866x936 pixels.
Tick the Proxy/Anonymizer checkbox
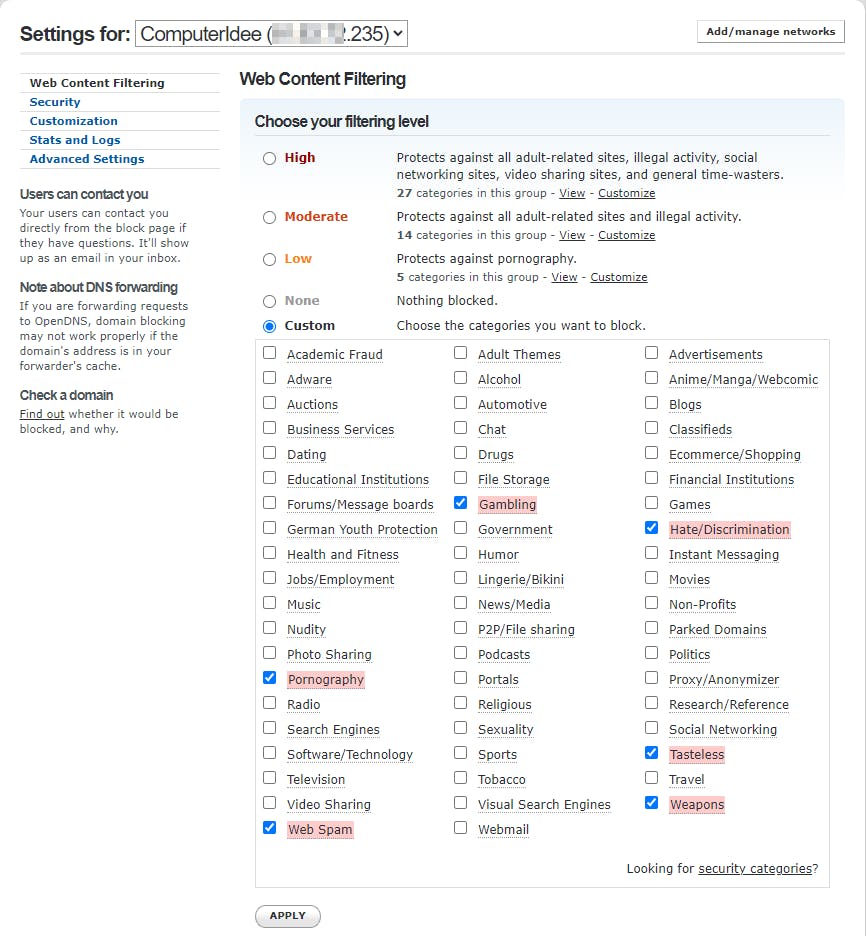point(652,678)
